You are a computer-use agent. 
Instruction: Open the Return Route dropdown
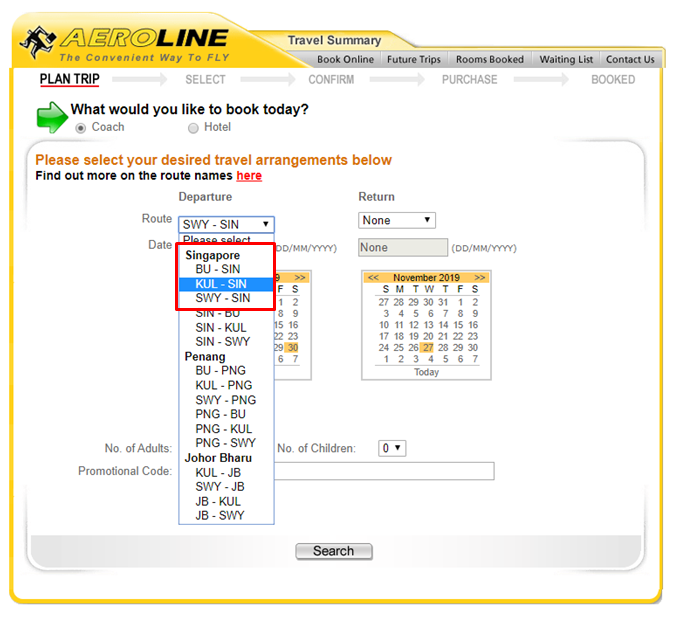click(397, 220)
